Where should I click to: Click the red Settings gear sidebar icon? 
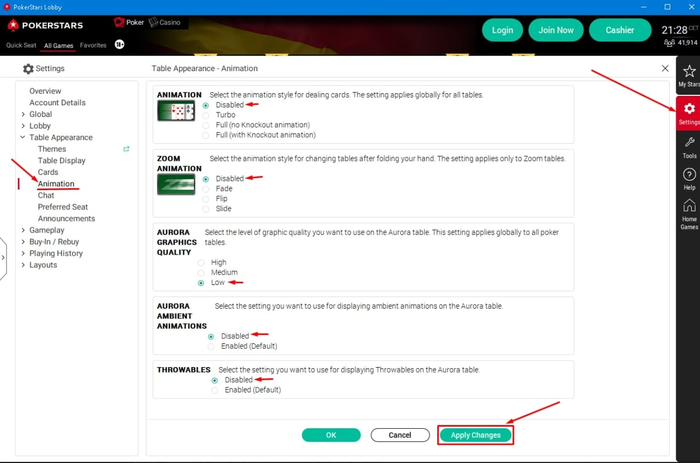tap(689, 109)
